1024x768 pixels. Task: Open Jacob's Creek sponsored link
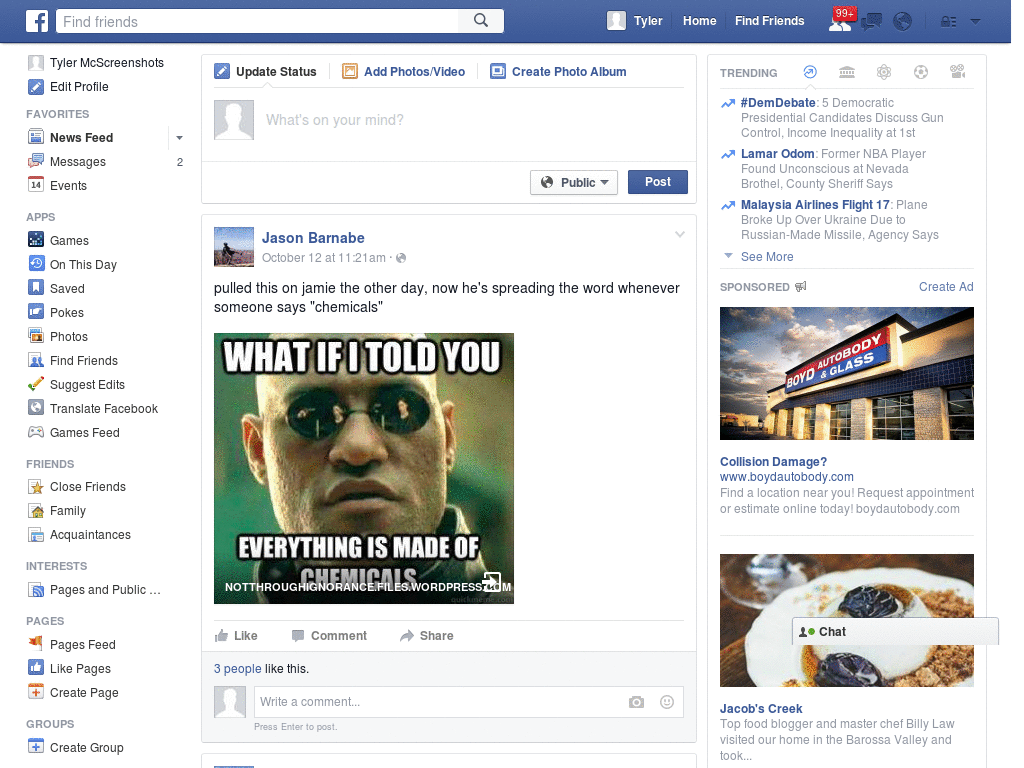tap(761, 709)
